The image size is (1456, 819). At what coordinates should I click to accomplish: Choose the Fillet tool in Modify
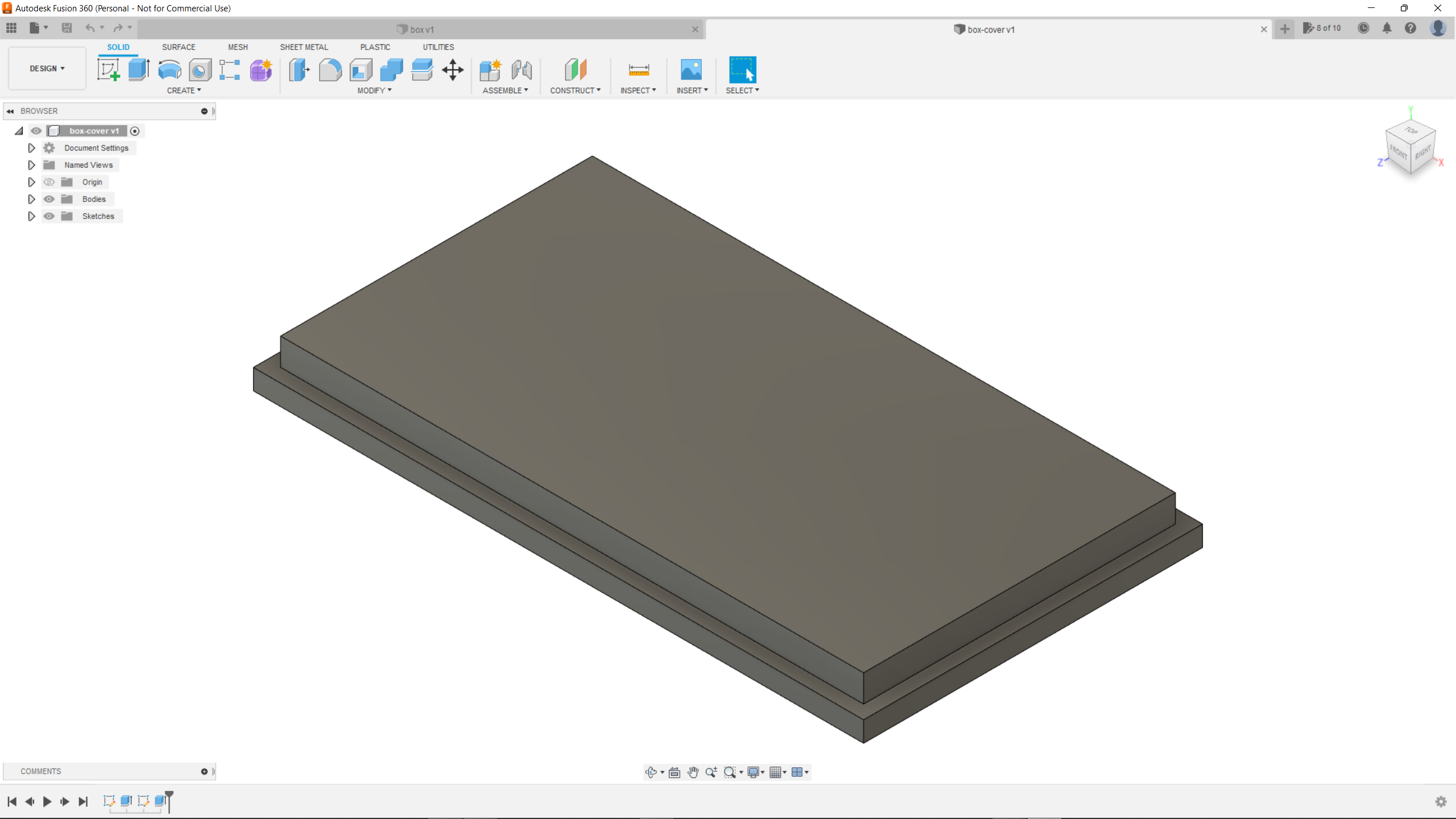pyautogui.click(x=330, y=70)
